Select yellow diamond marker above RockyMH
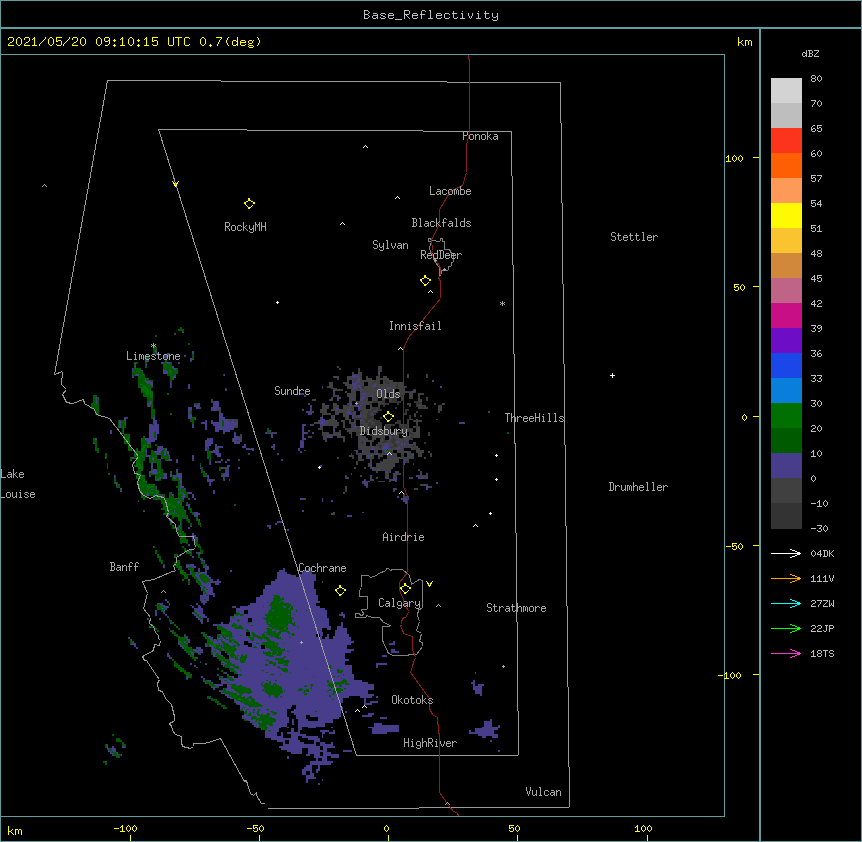The image size is (862, 842). pos(249,204)
